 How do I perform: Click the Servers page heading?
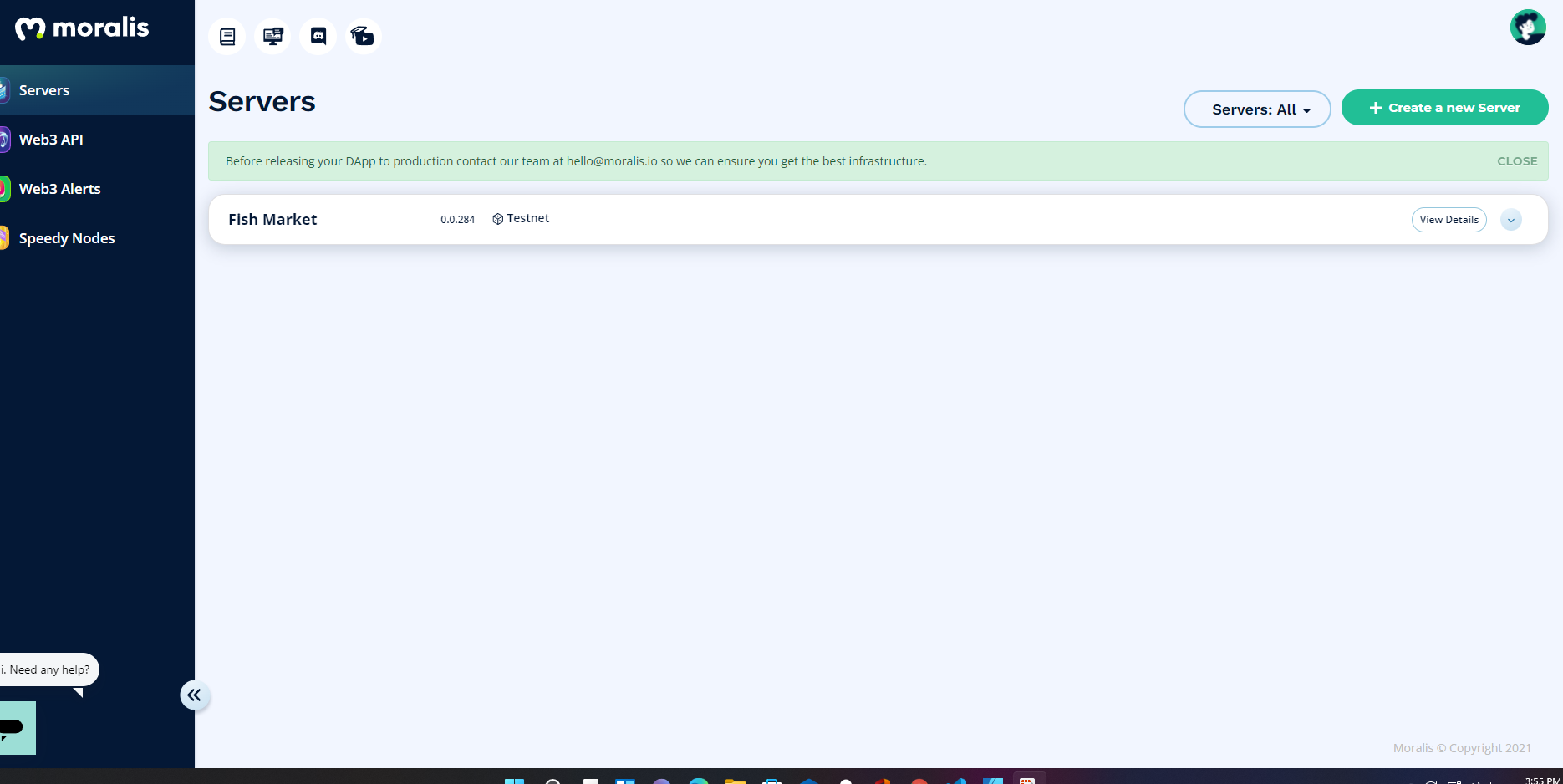[x=262, y=101]
